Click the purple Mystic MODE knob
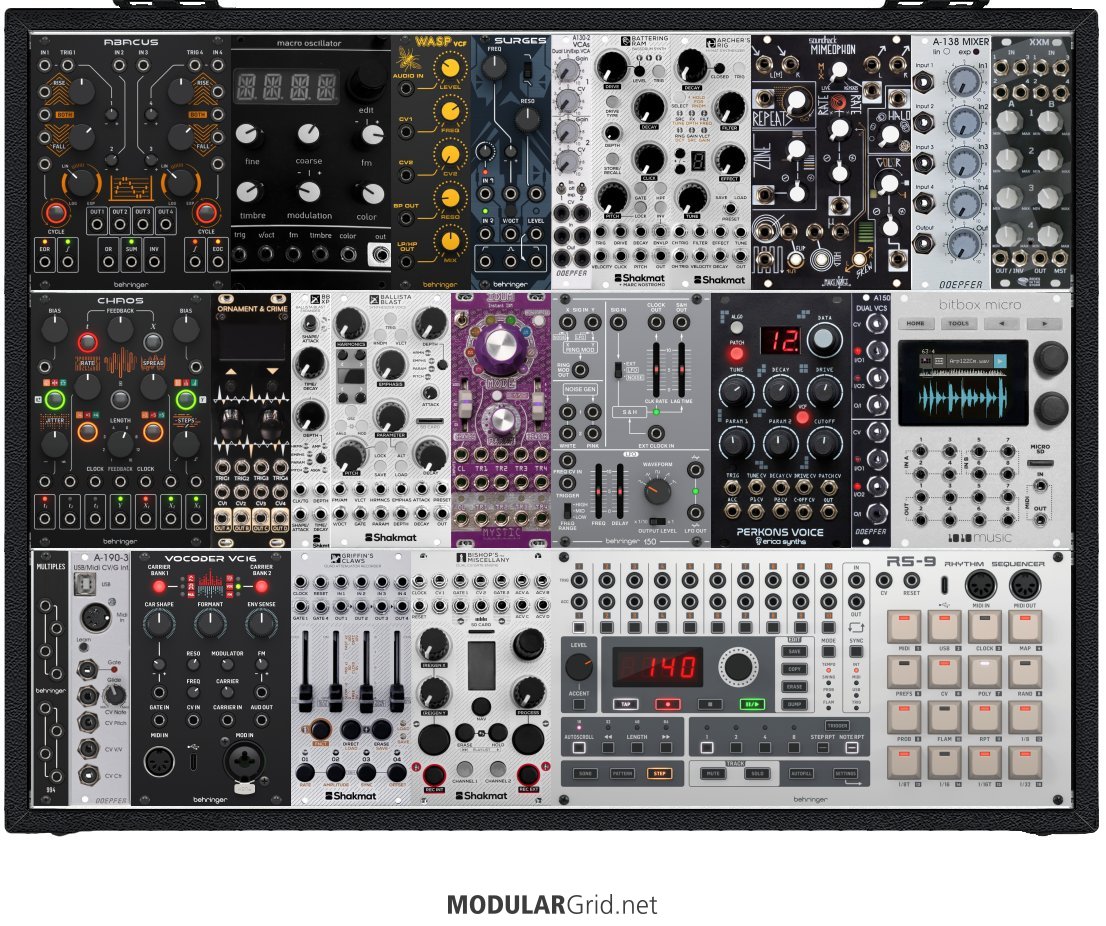The height and width of the screenshot is (926, 1106). [x=501, y=348]
